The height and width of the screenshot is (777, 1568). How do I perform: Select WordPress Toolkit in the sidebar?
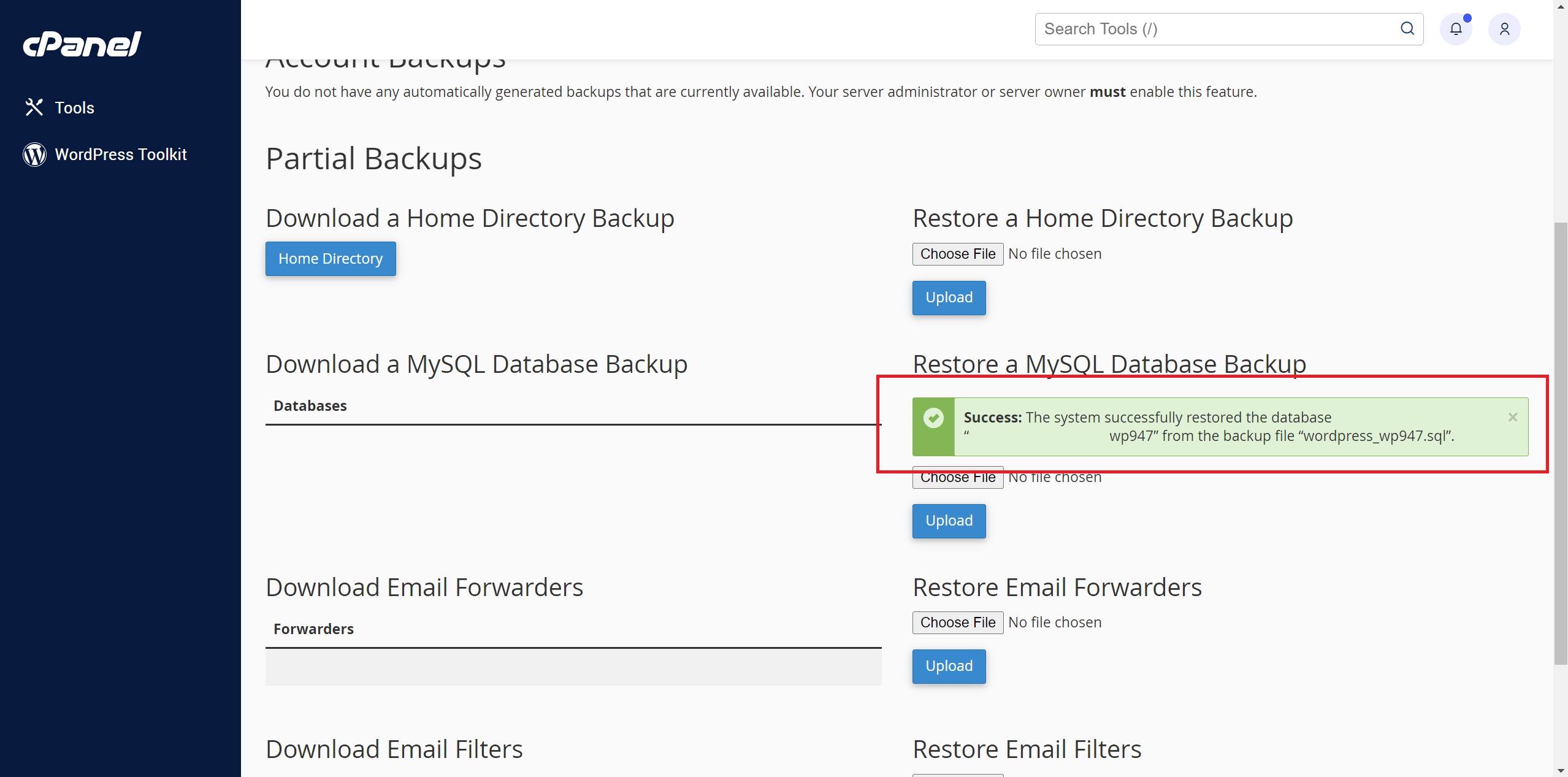point(121,155)
